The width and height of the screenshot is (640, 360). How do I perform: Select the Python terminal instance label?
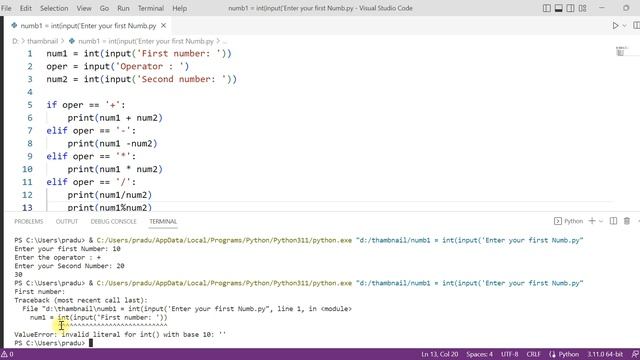[x=569, y=221]
